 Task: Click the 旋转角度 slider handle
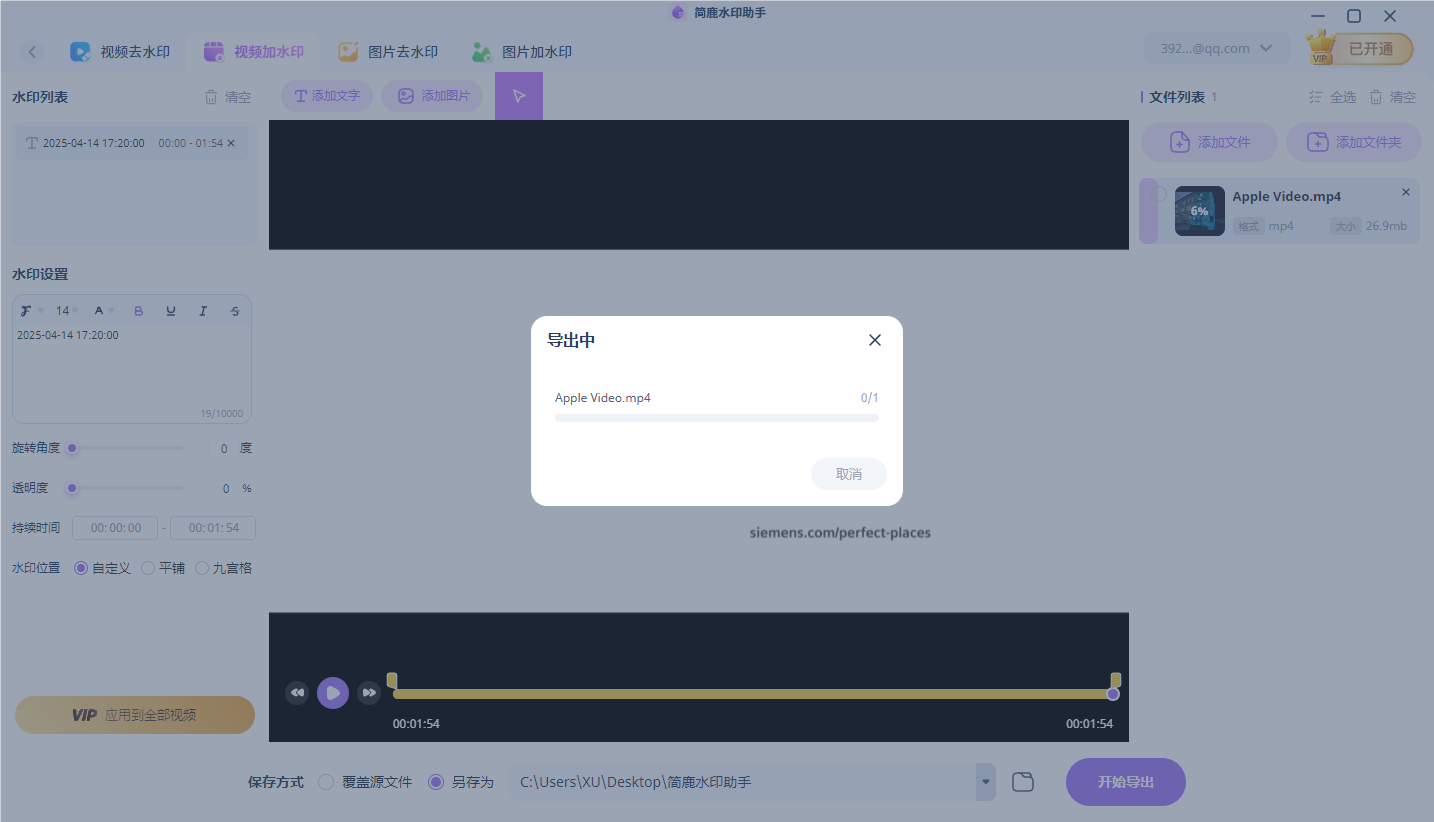[x=72, y=448]
